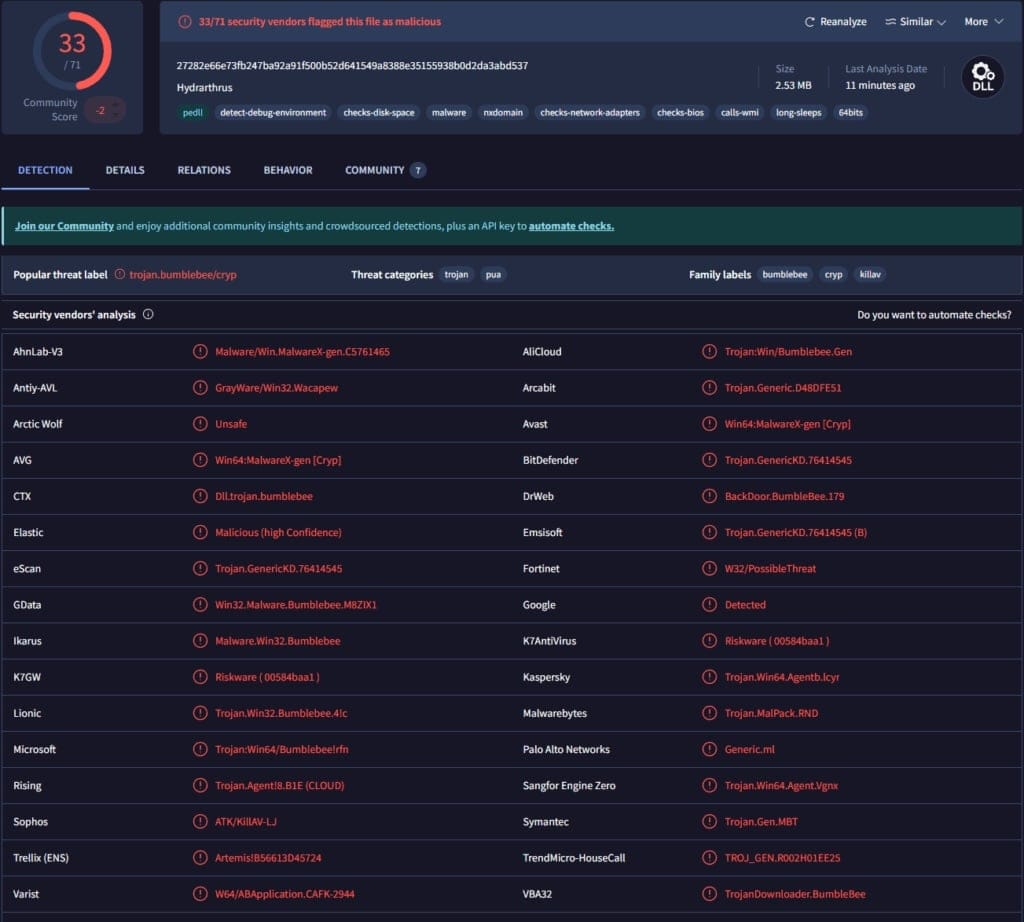This screenshot has height=922, width=1024.
Task: Expand the Community comments counter badge
Action: (420, 170)
